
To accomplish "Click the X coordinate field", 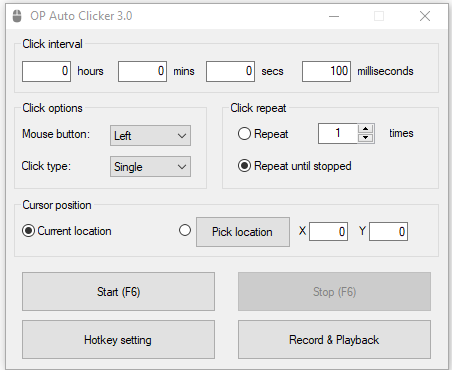I will (328, 232).
